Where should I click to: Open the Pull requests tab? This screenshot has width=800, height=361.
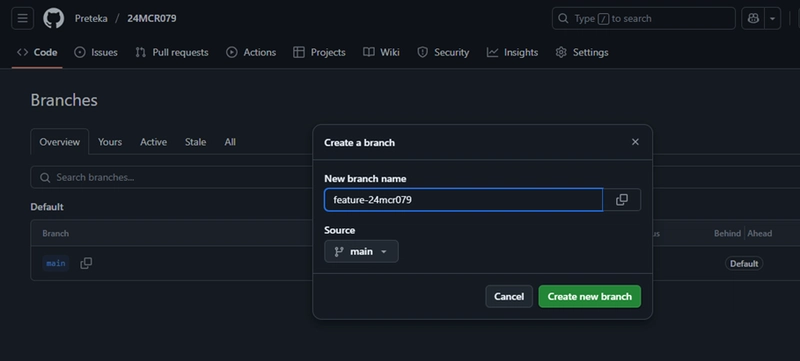coord(172,52)
